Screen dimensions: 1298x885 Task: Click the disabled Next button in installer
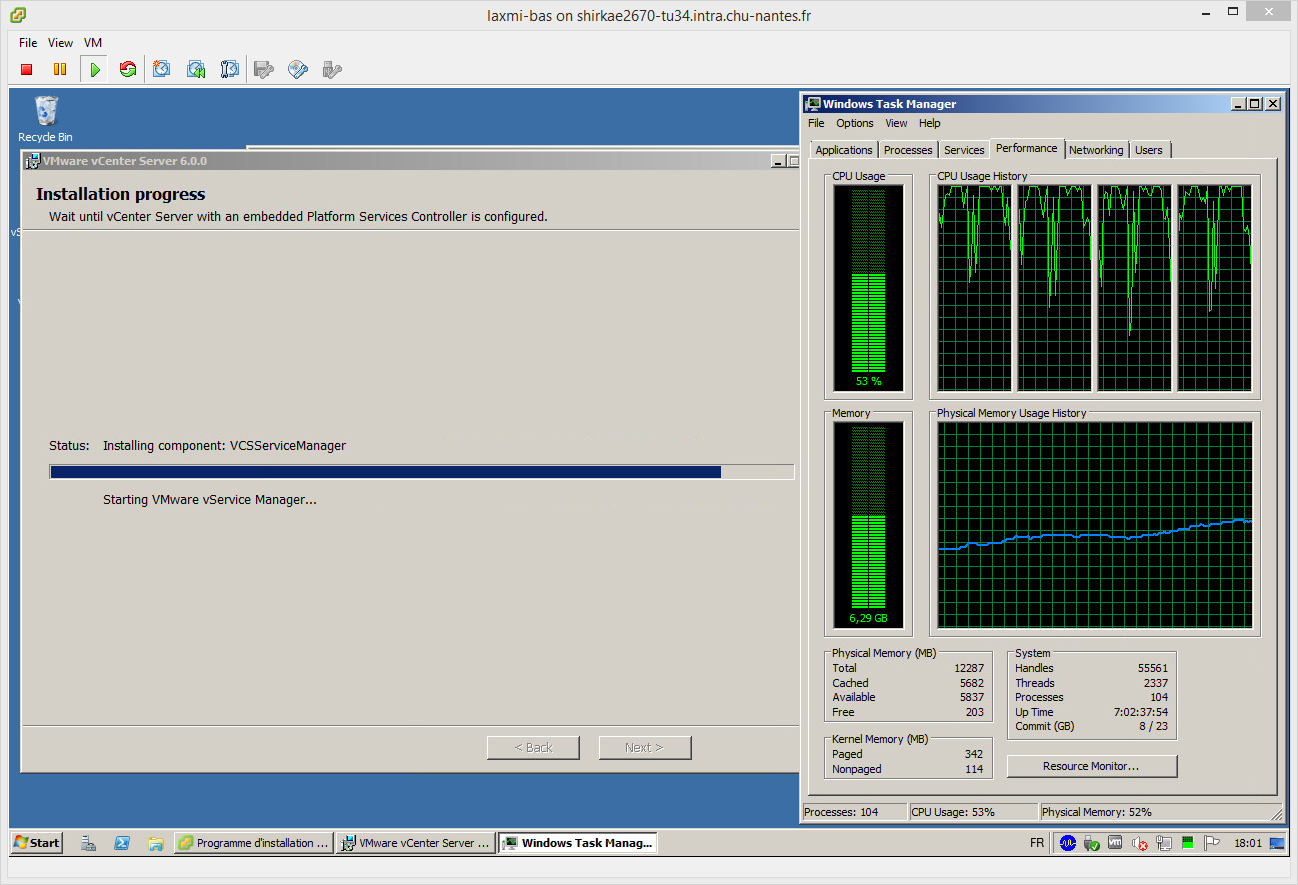point(644,747)
